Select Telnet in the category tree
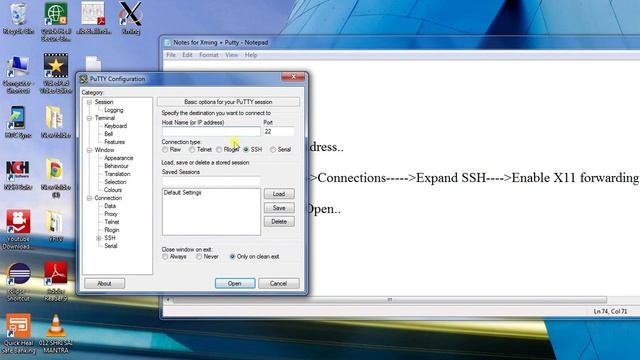640x360 pixels. coord(111,222)
